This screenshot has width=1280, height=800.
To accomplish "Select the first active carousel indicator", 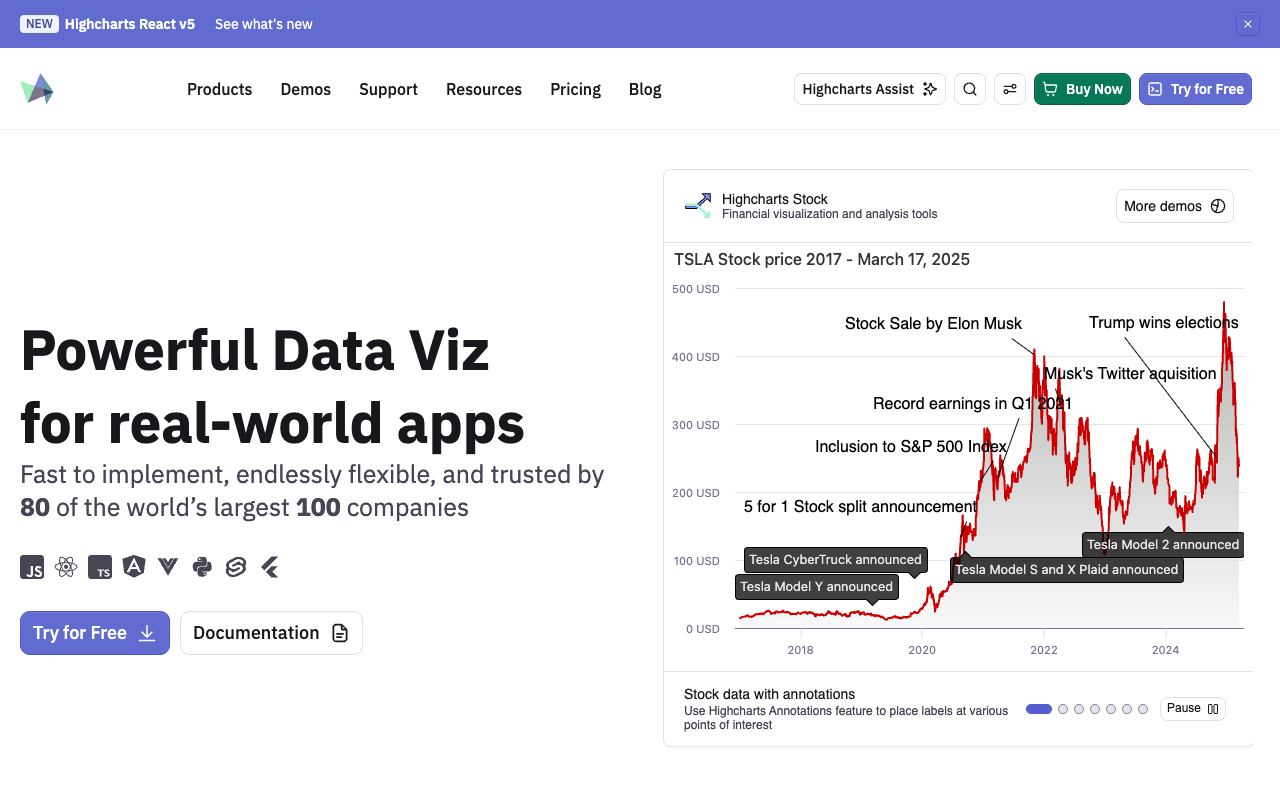I will [x=1039, y=709].
